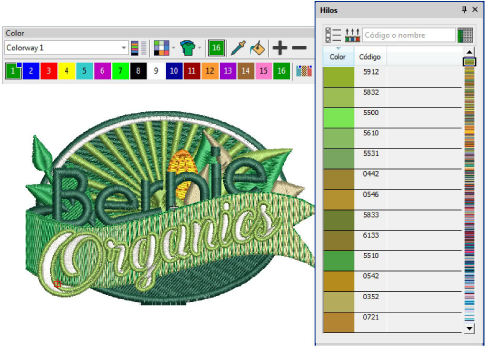Pick palette color swatch number 12
The width and height of the screenshot is (485, 362).
click(210, 71)
